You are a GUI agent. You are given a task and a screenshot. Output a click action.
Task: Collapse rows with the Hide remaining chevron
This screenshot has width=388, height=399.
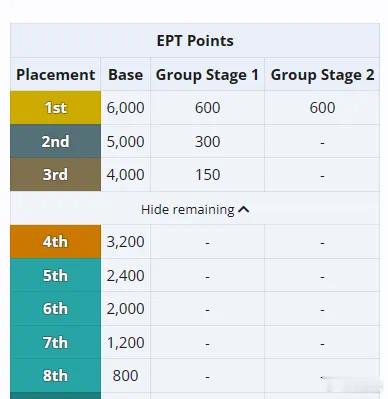[244, 210]
